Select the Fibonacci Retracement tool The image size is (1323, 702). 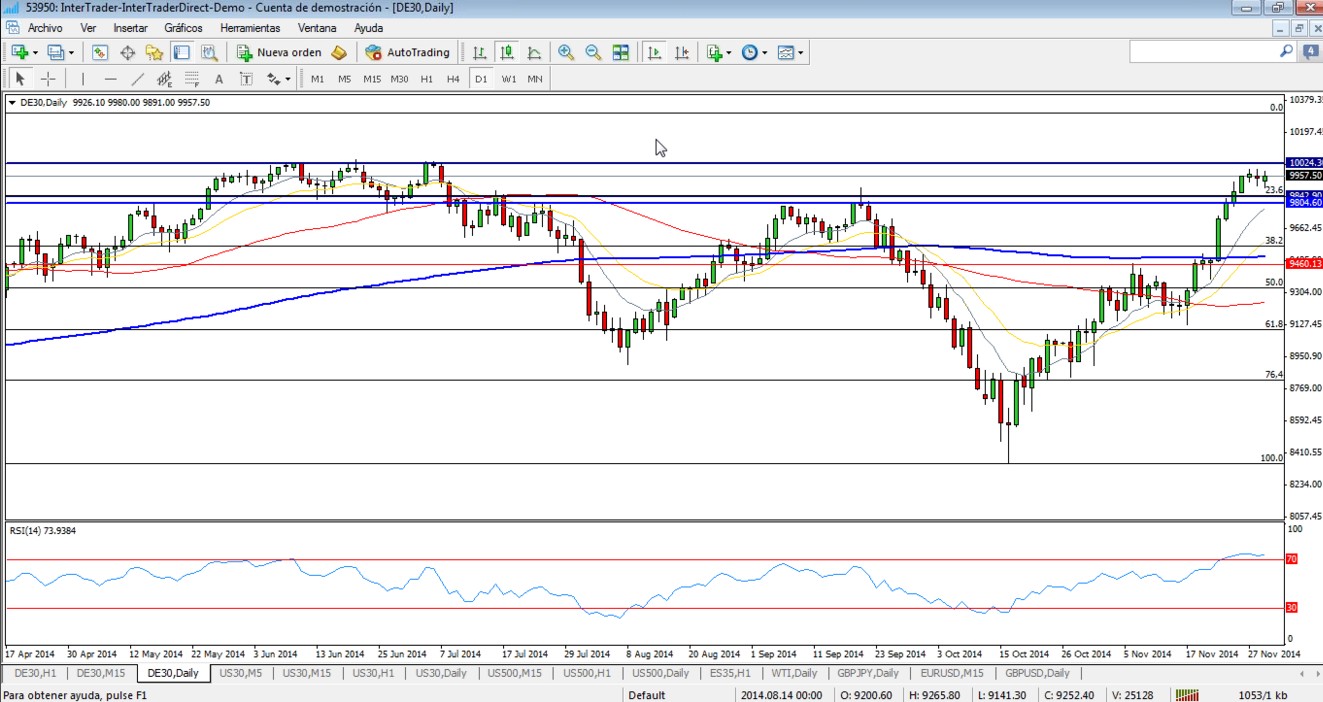coord(191,78)
